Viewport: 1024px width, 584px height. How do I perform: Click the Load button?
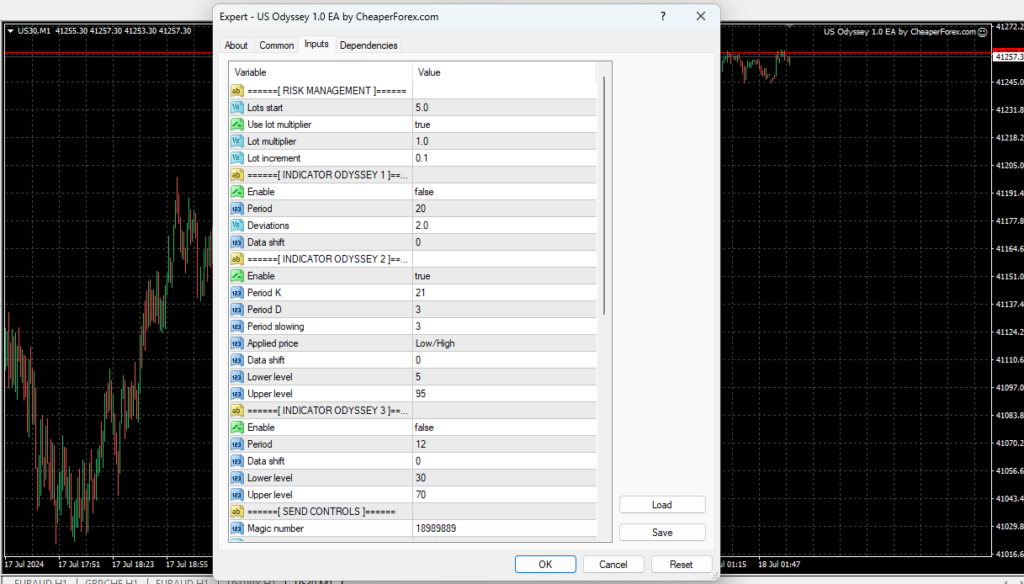click(662, 504)
